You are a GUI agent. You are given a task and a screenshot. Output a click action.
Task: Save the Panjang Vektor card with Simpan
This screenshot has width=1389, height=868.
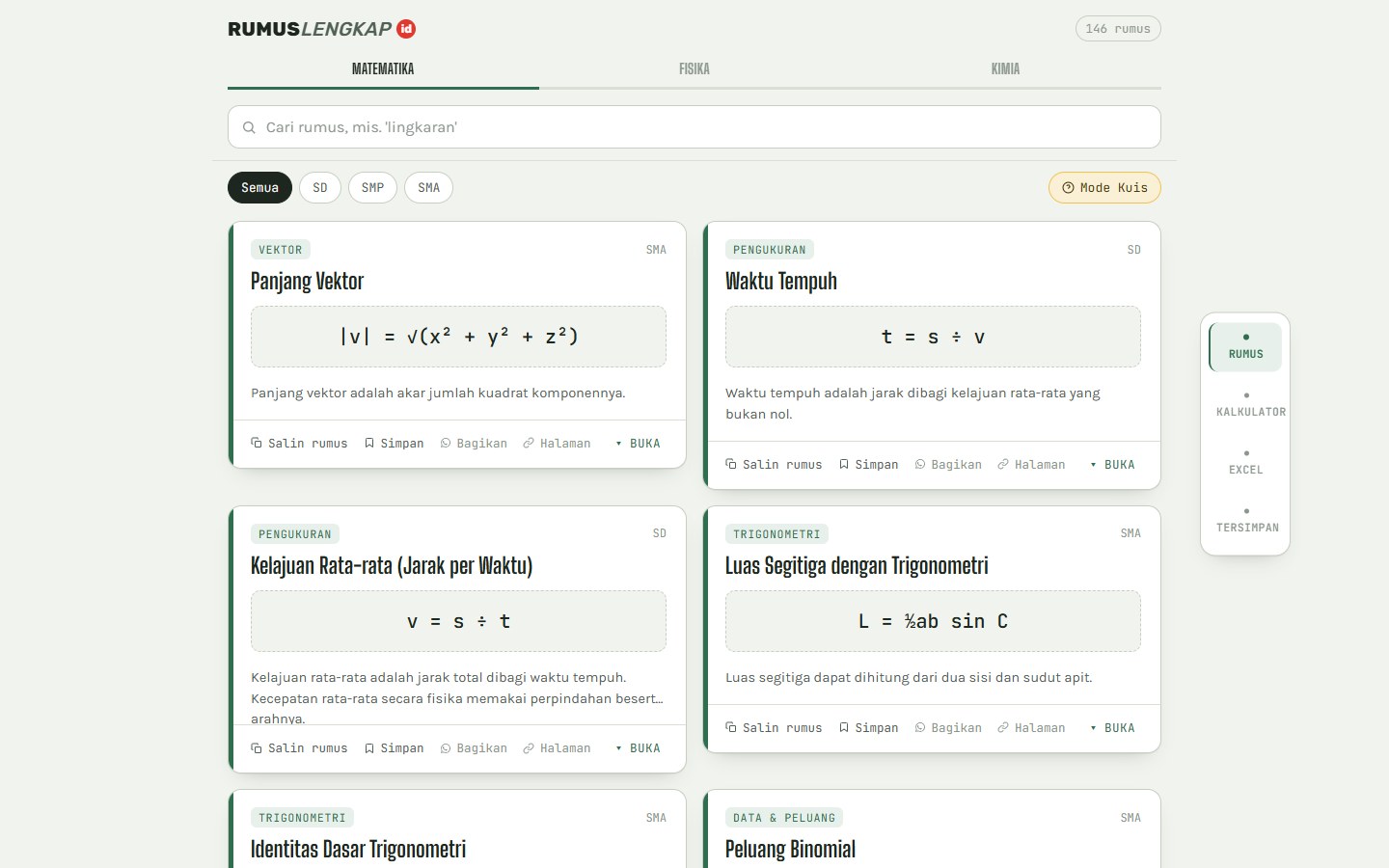click(x=394, y=444)
